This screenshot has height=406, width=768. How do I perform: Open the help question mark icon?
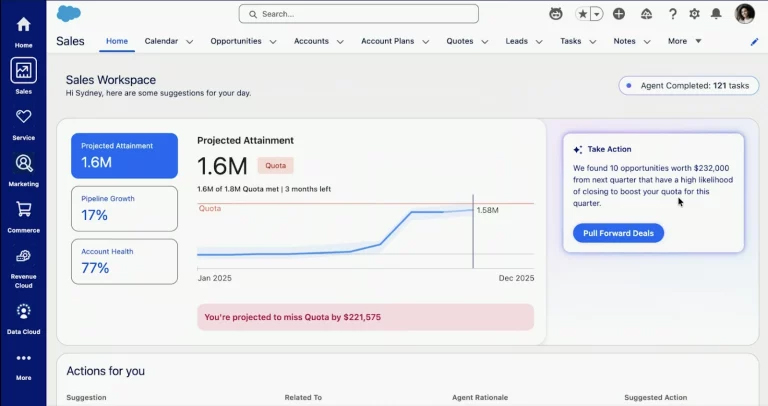672,14
